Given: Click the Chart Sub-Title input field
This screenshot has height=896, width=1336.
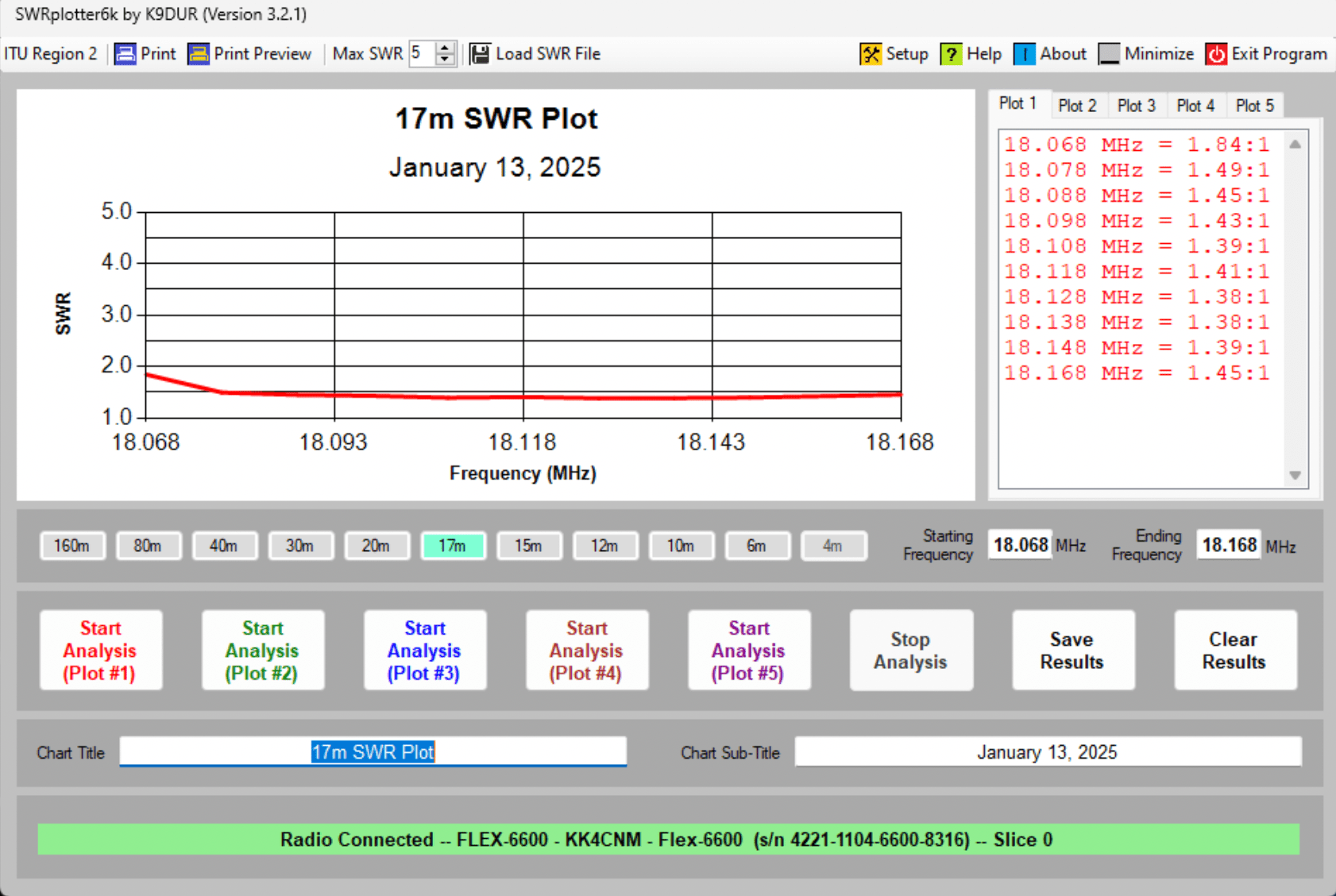Looking at the screenshot, I should pos(1048,751).
